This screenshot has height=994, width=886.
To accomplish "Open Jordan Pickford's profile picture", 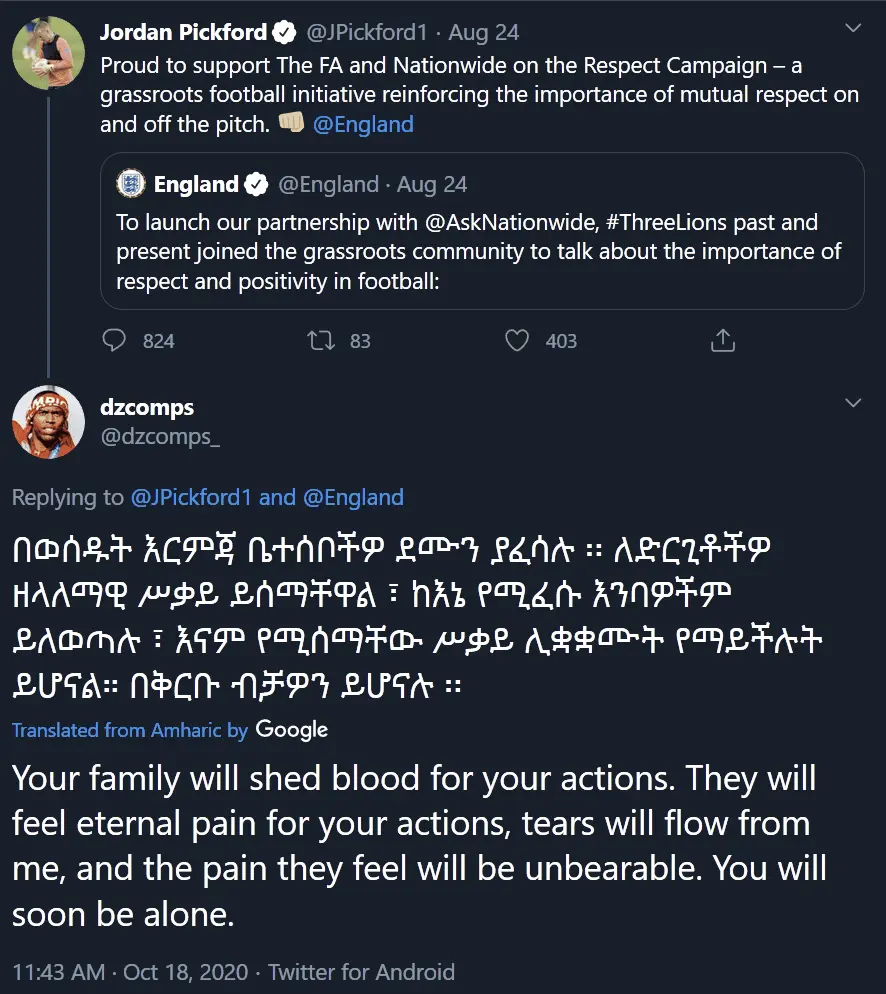I will click(48, 52).
